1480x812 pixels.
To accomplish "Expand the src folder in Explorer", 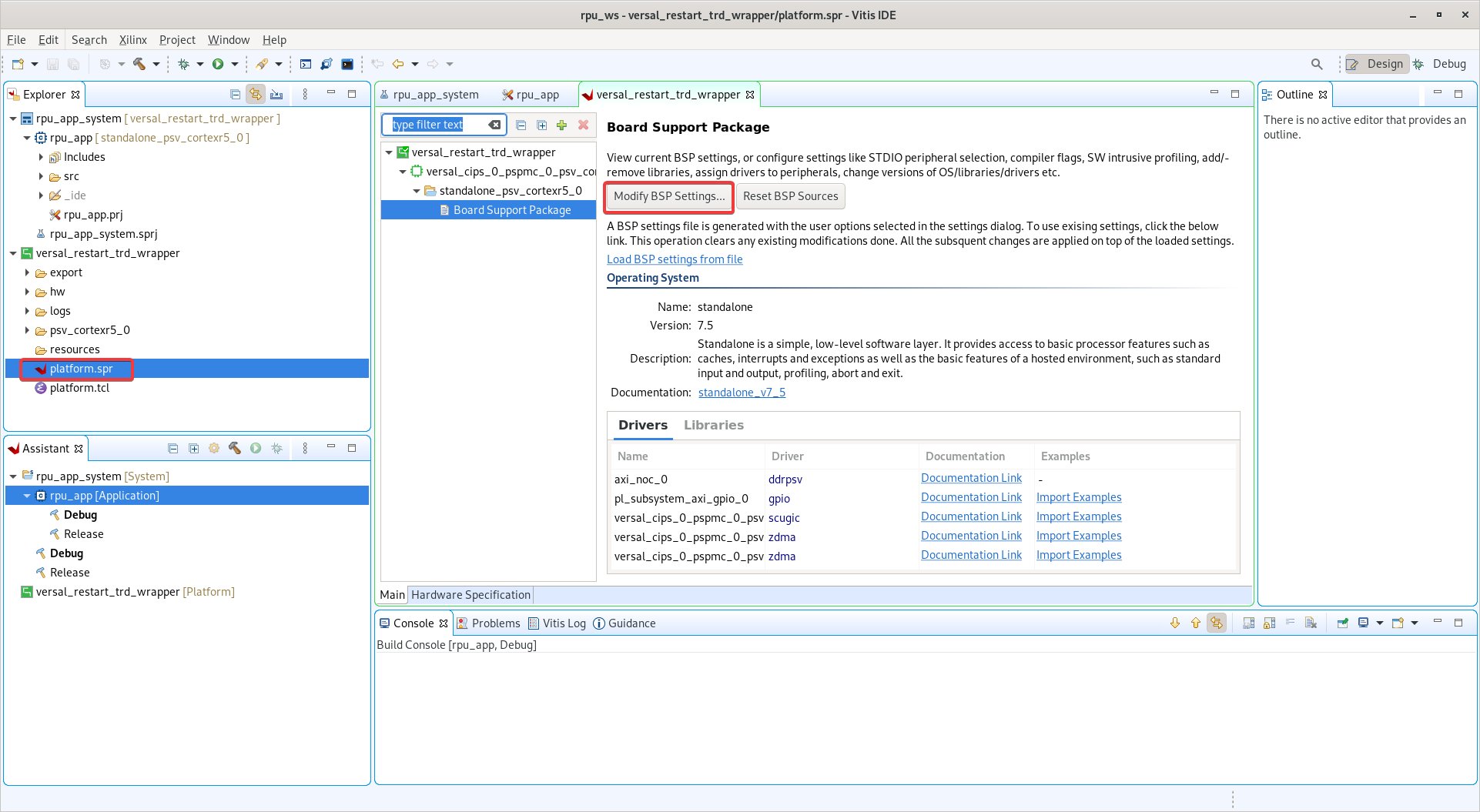I will 41,176.
